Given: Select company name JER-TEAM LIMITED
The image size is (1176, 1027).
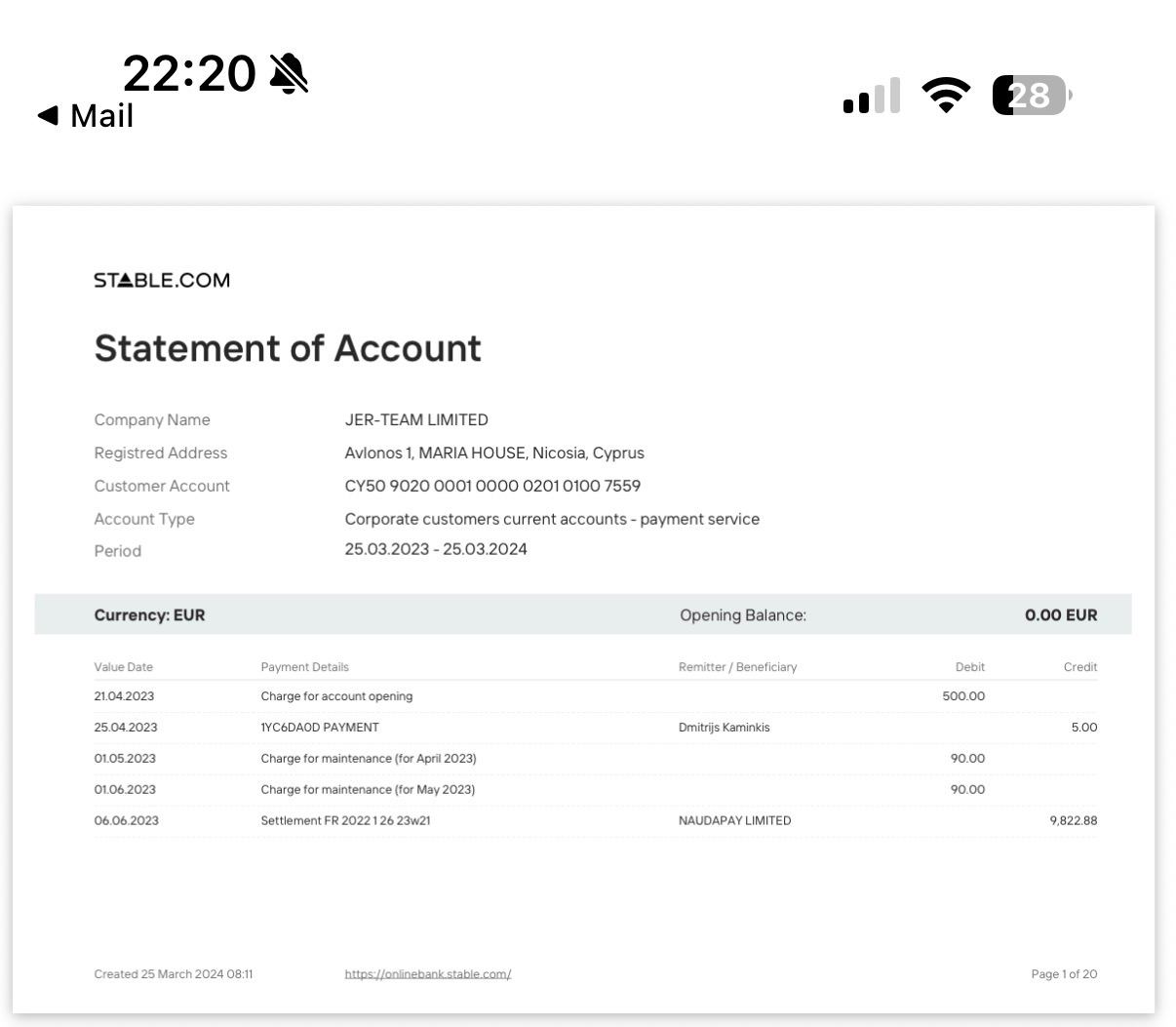Looking at the screenshot, I should coord(416,420).
